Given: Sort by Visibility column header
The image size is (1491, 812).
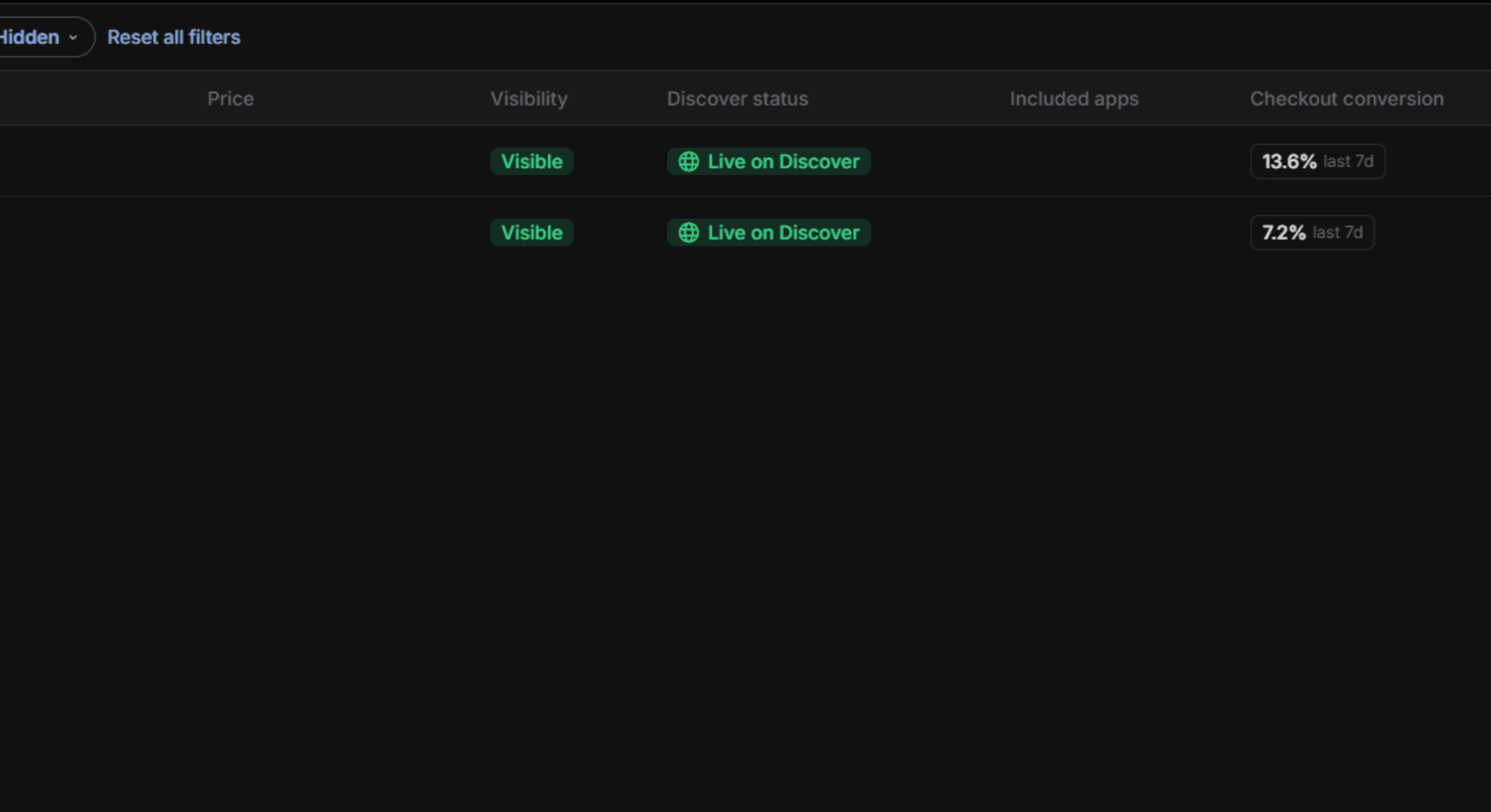Looking at the screenshot, I should [528, 98].
